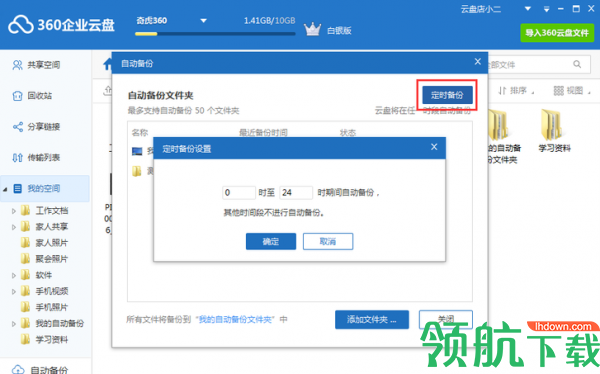Click the 回收站 bin icon
The width and height of the screenshot is (600, 374).
coord(18,96)
